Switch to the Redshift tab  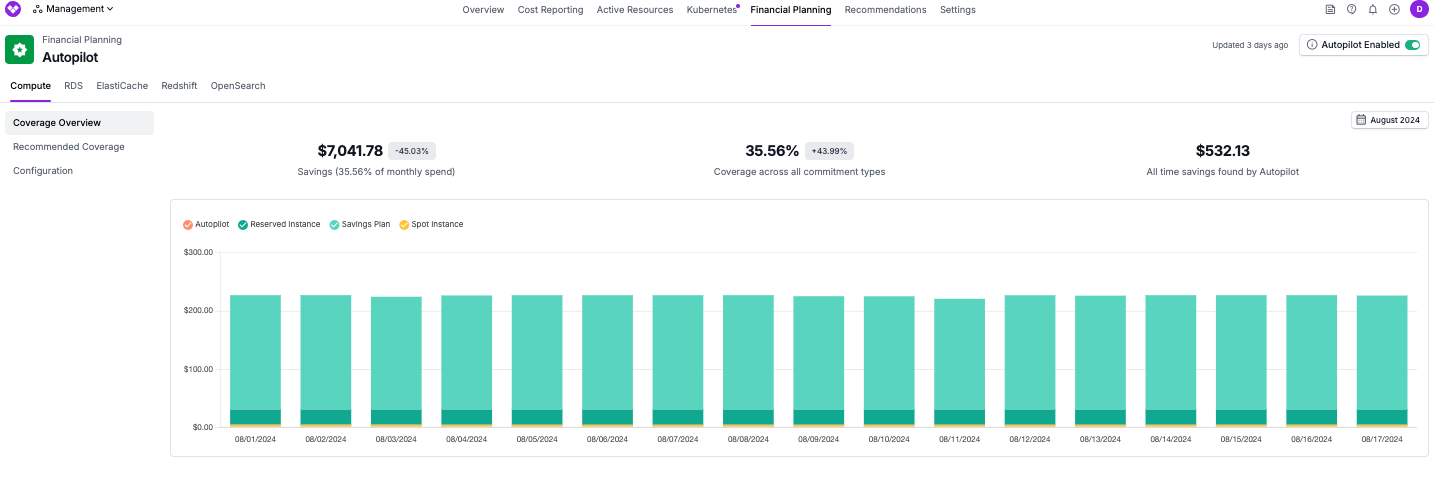179,86
